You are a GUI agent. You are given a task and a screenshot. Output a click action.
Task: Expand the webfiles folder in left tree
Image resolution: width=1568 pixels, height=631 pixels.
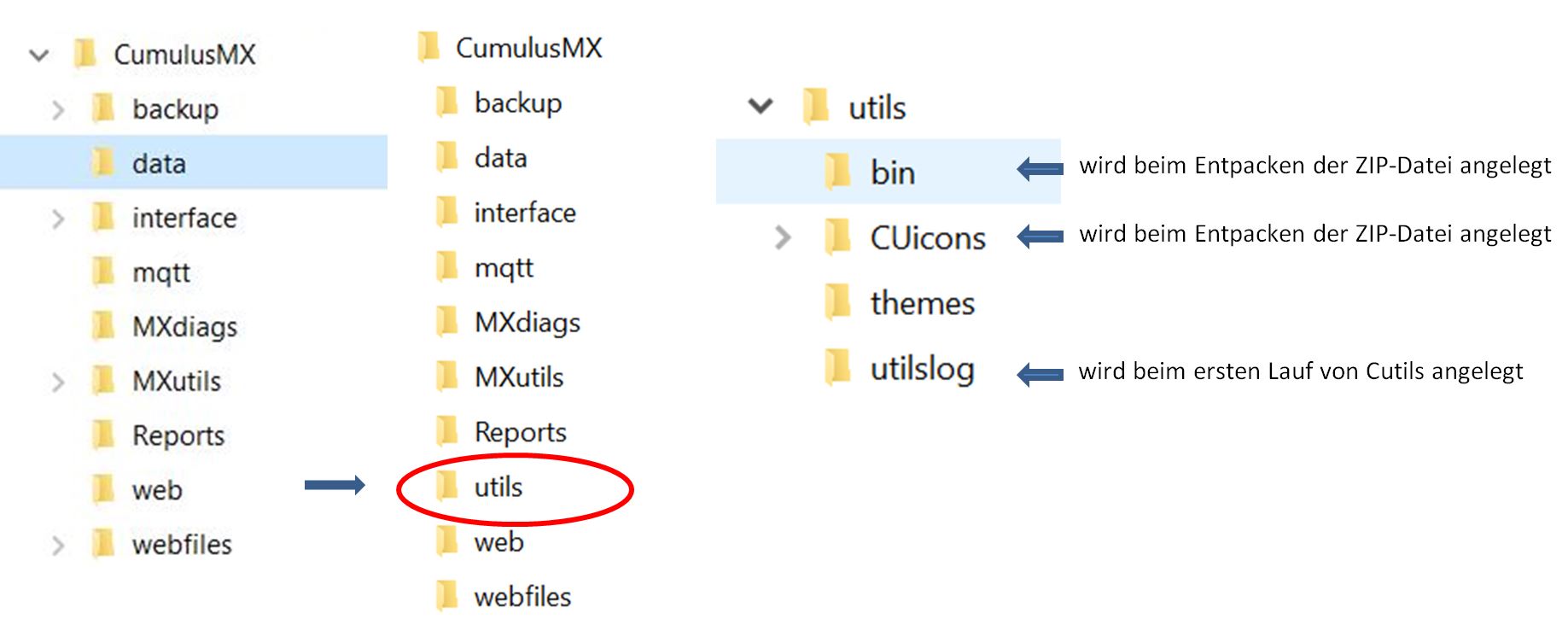coord(58,546)
